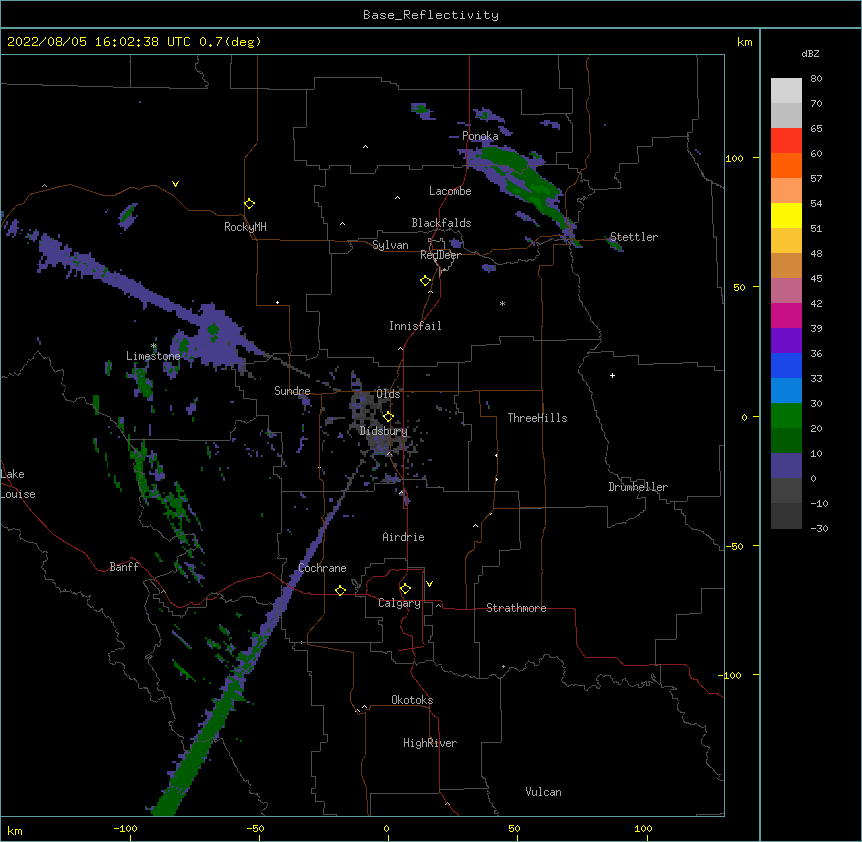Click the RedDeer city label
This screenshot has height=842, width=862.
[440, 255]
